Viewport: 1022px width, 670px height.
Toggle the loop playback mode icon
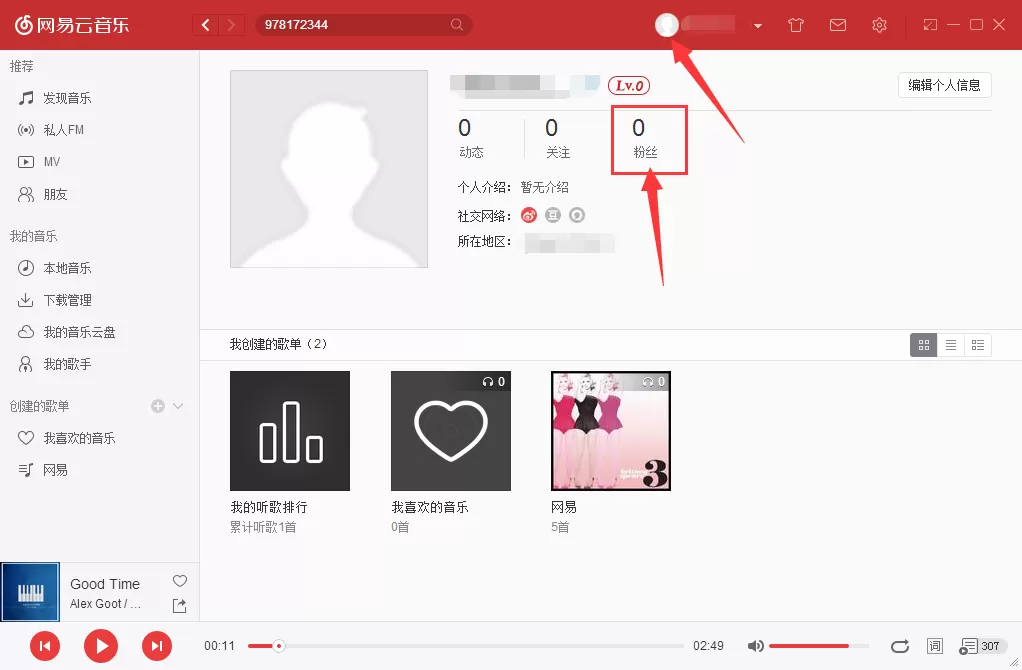coord(900,646)
